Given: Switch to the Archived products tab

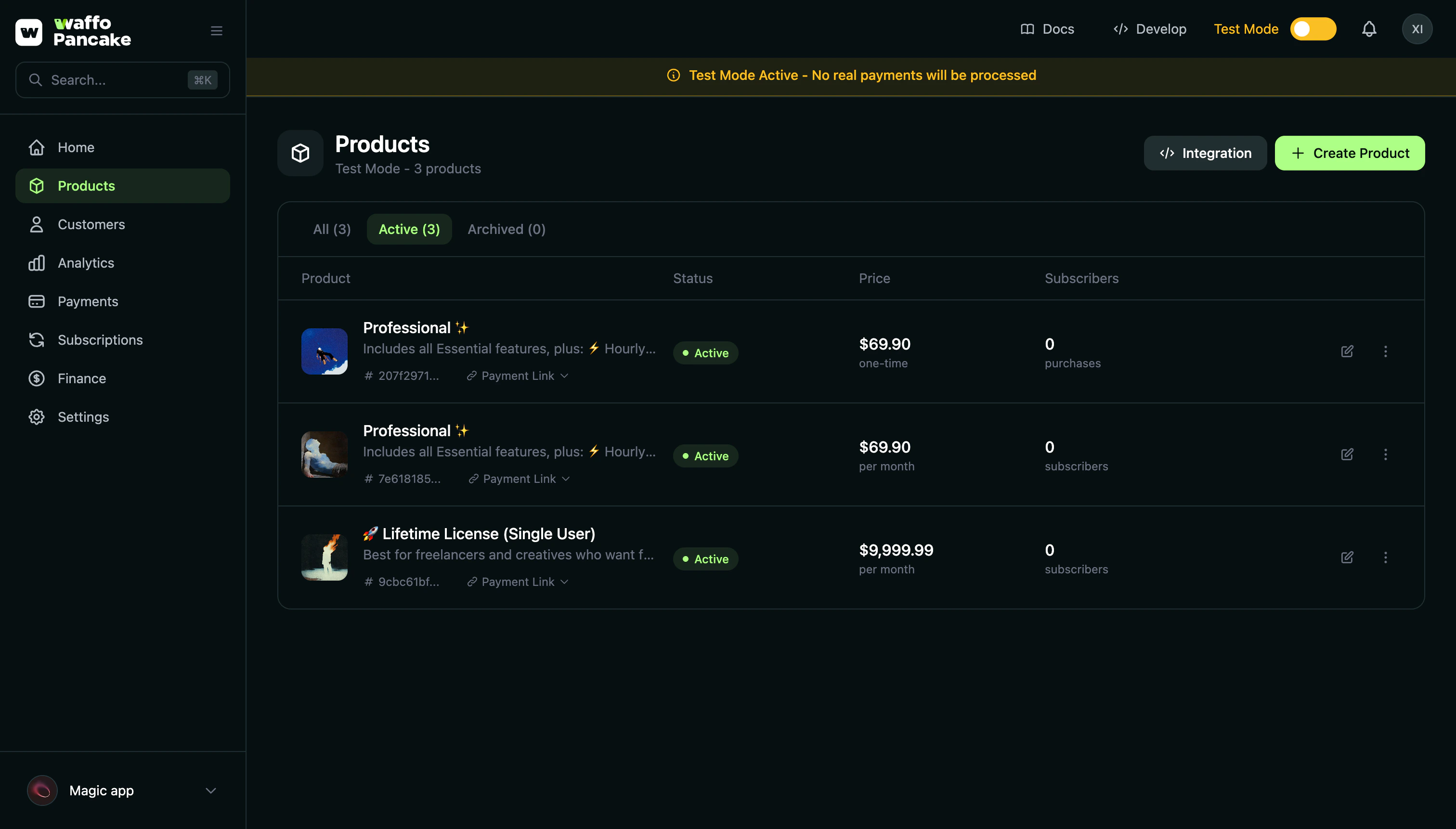Looking at the screenshot, I should [x=506, y=229].
